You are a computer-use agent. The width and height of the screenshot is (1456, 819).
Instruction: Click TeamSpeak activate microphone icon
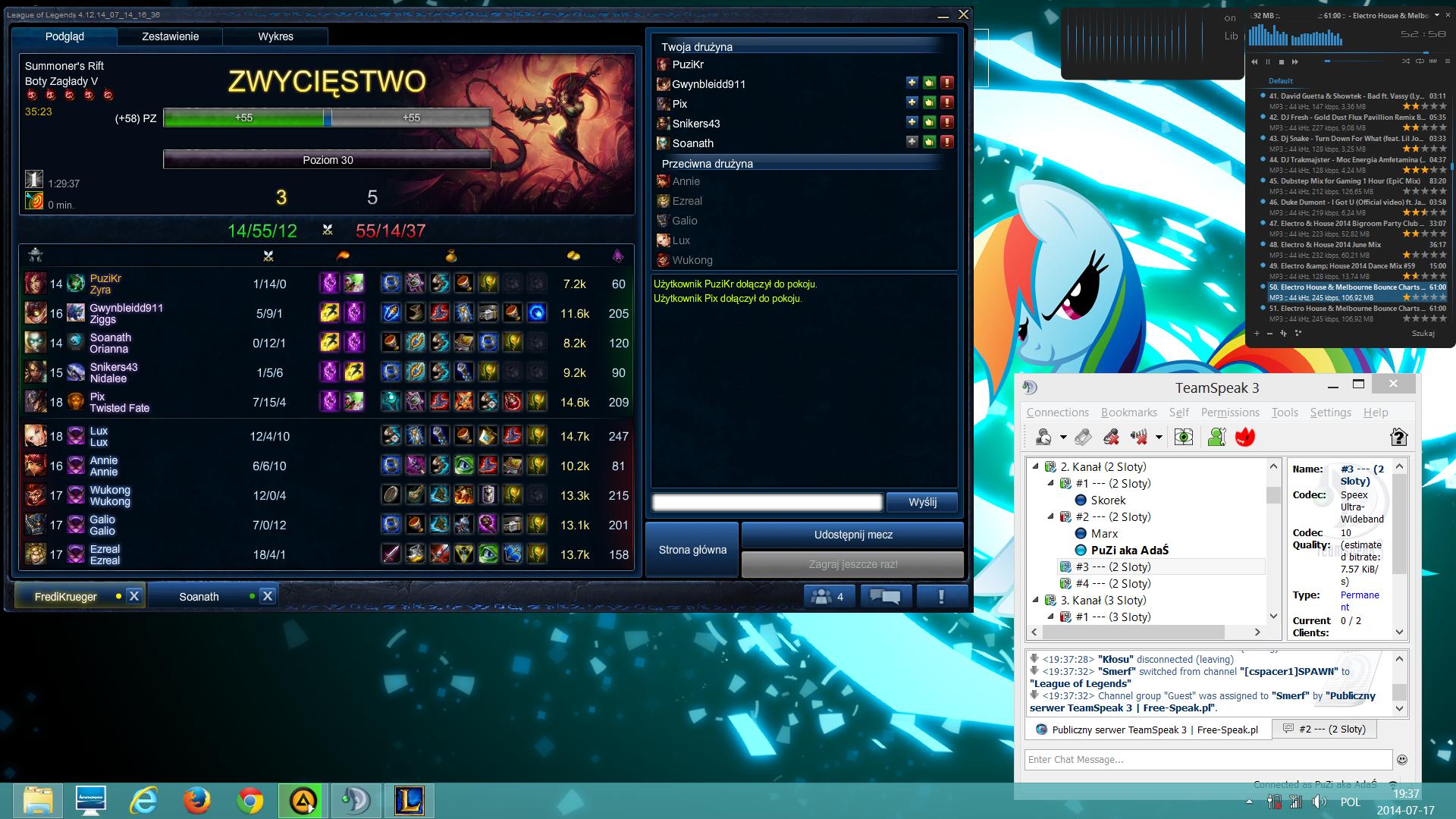pos(1082,437)
